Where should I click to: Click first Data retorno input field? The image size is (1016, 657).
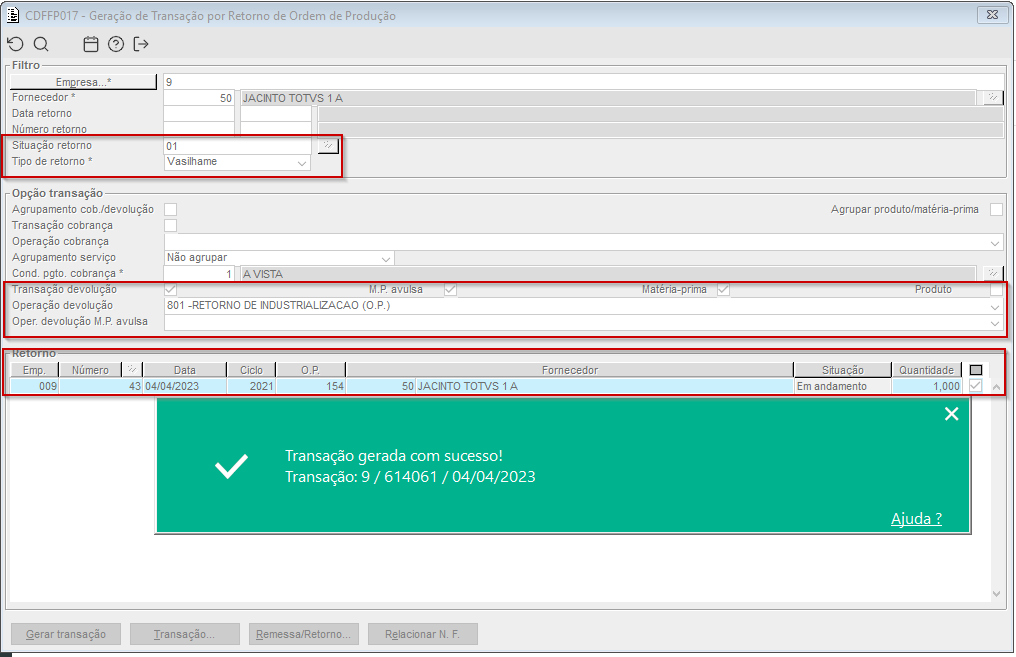click(x=199, y=114)
